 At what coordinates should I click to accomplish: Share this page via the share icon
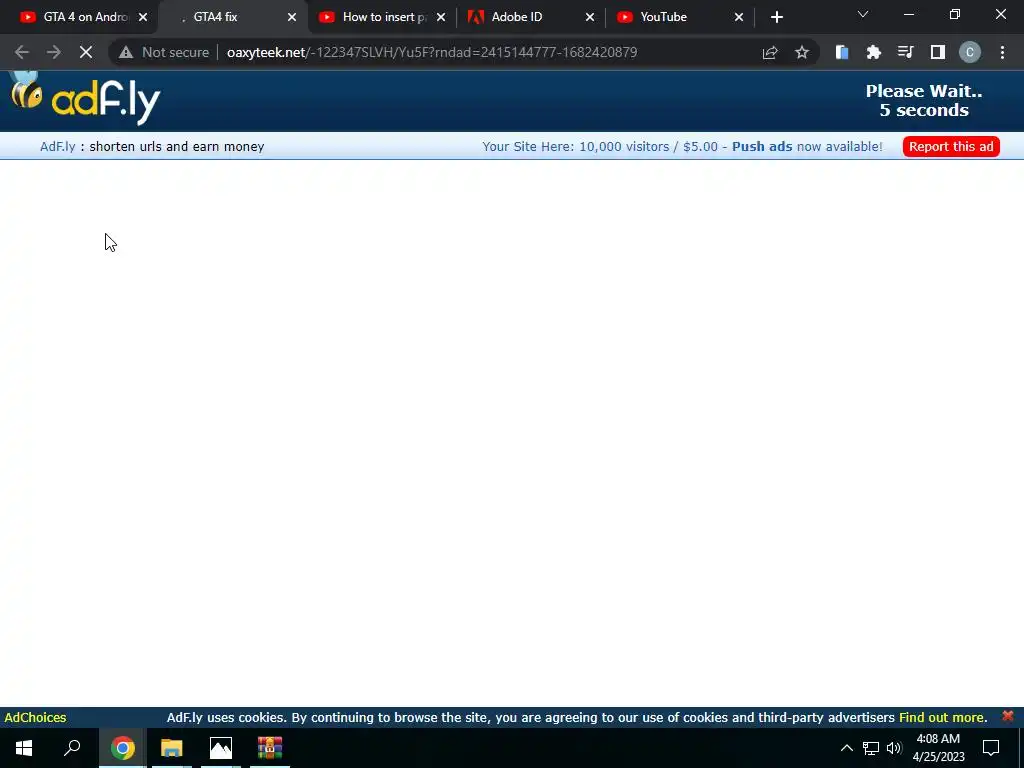pos(770,52)
